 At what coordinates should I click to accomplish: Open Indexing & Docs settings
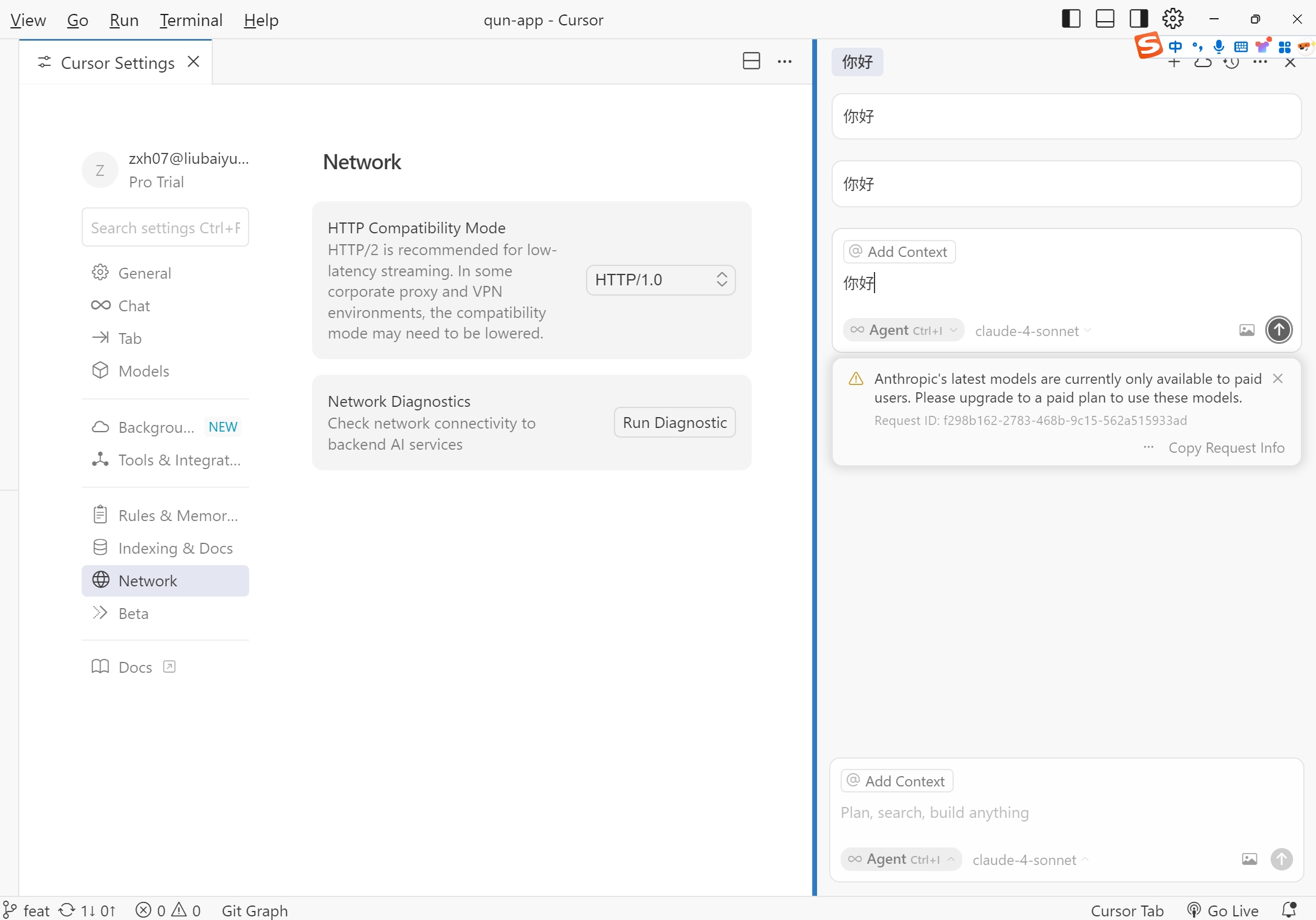click(165, 548)
